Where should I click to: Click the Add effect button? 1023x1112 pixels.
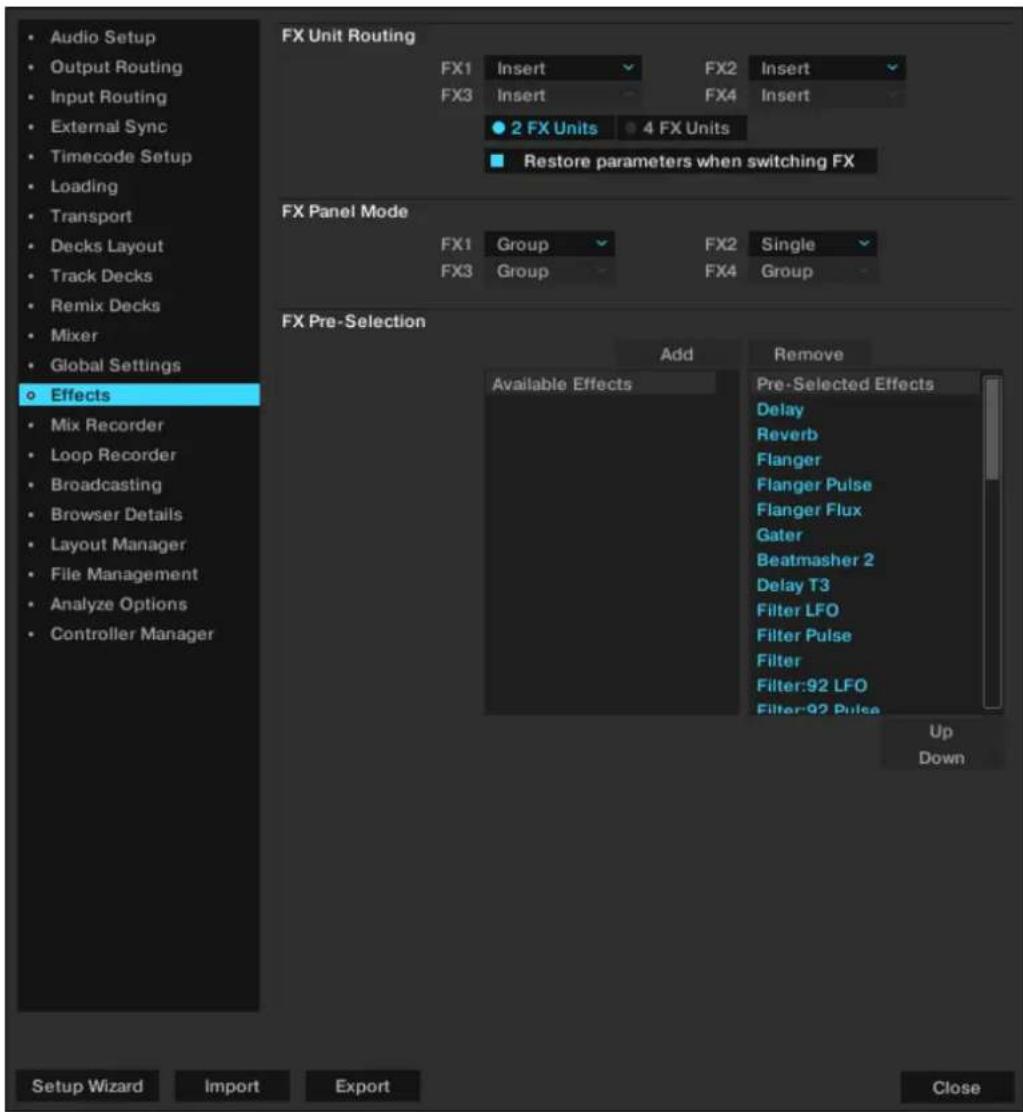coord(676,354)
